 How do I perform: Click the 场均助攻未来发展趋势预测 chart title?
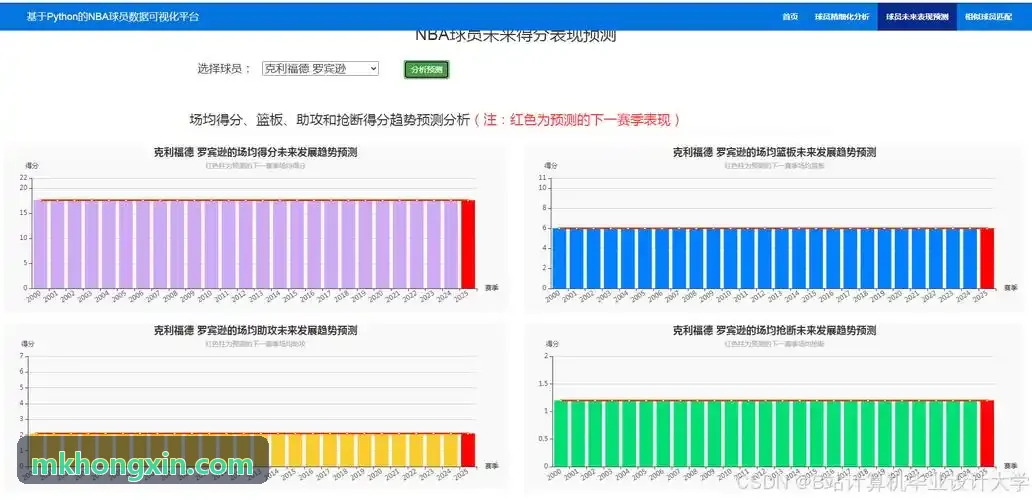(255, 330)
